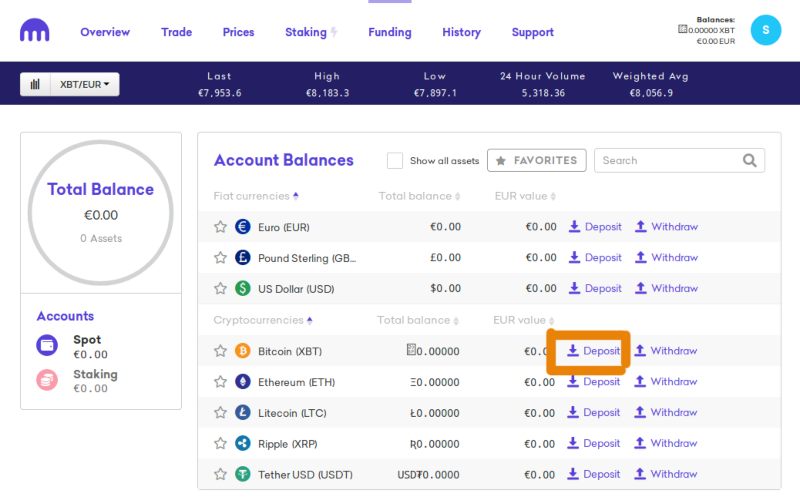This screenshot has height=497, width=800.
Task: Sort by Cryptocurrencies column
Action: point(263,320)
